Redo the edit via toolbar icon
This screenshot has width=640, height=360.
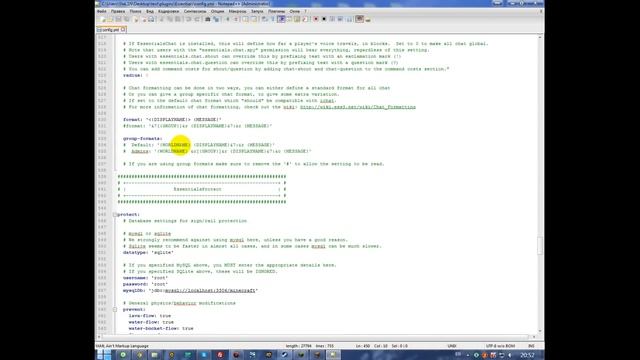click(197, 19)
